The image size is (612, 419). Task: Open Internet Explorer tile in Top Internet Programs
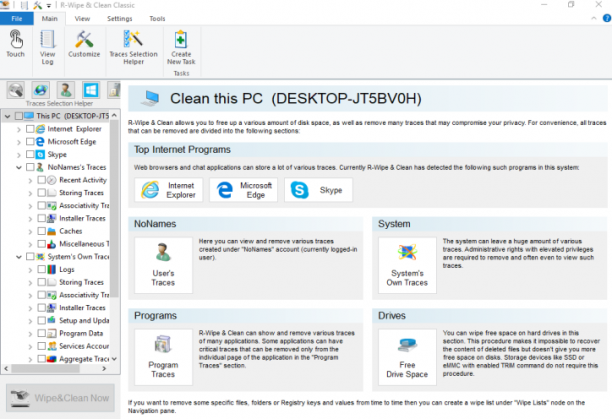click(x=169, y=190)
